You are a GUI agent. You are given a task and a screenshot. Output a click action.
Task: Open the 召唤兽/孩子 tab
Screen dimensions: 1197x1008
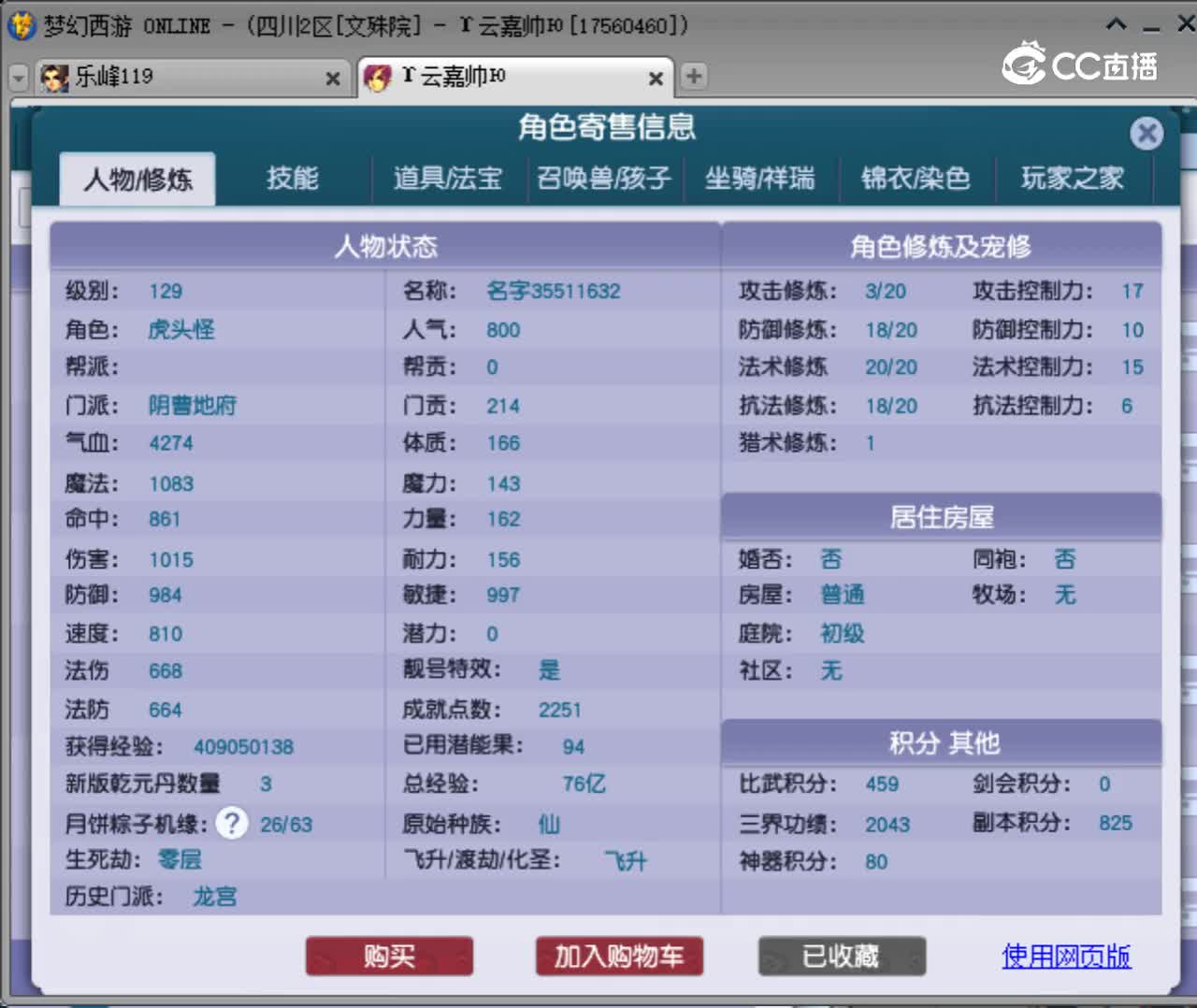coord(604,179)
